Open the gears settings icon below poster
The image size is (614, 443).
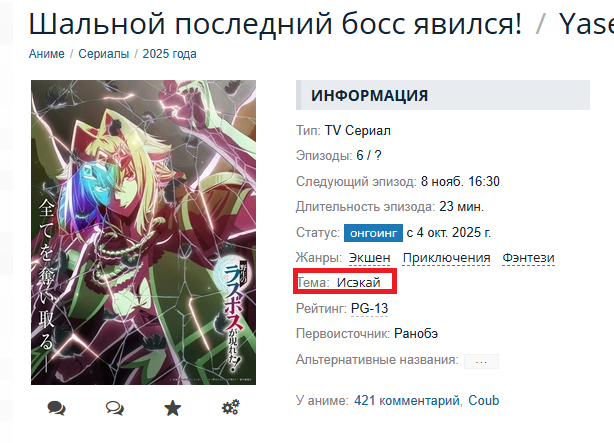[x=231, y=408]
